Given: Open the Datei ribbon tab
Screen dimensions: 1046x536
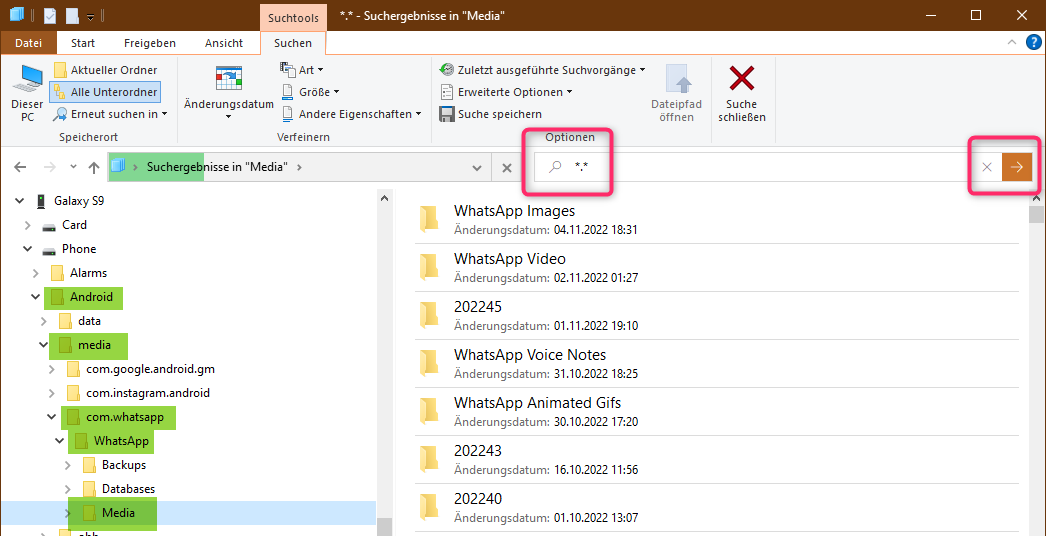Looking at the screenshot, I should pyautogui.click(x=28, y=43).
